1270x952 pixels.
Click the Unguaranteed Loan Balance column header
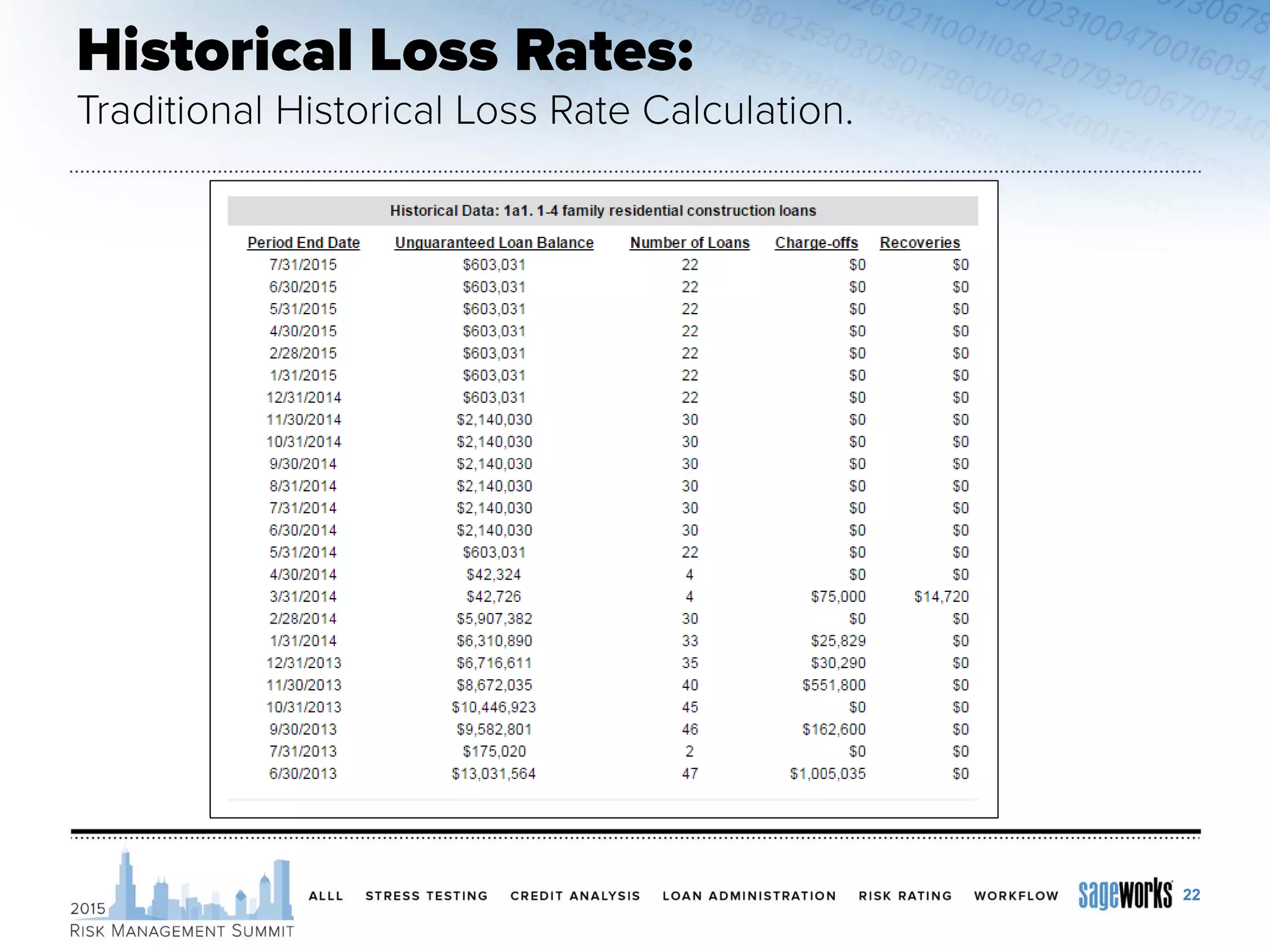(x=494, y=243)
